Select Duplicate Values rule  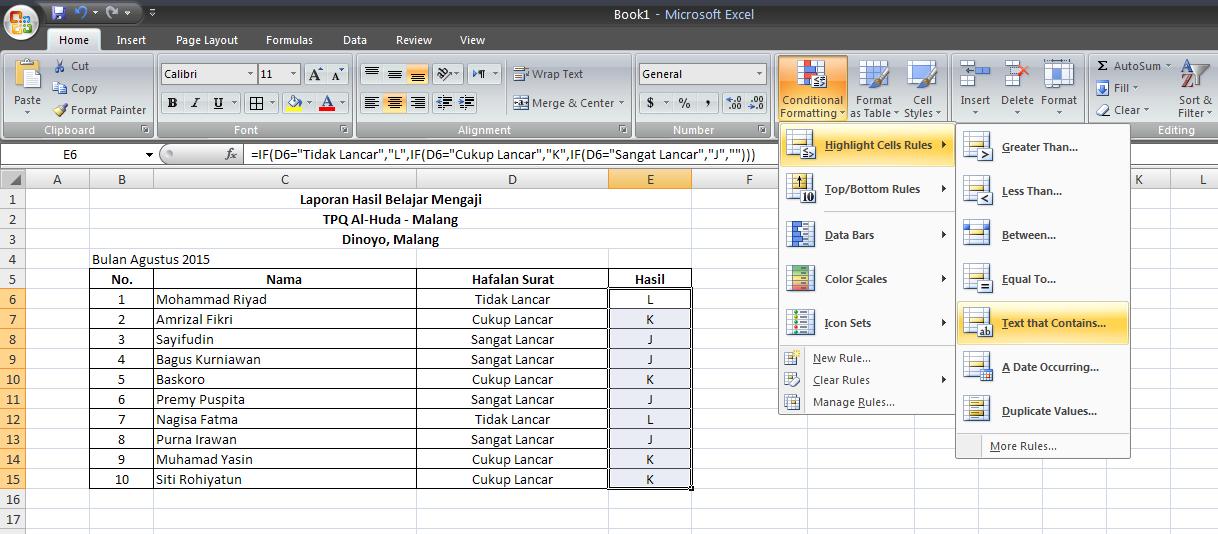tap(1043, 411)
